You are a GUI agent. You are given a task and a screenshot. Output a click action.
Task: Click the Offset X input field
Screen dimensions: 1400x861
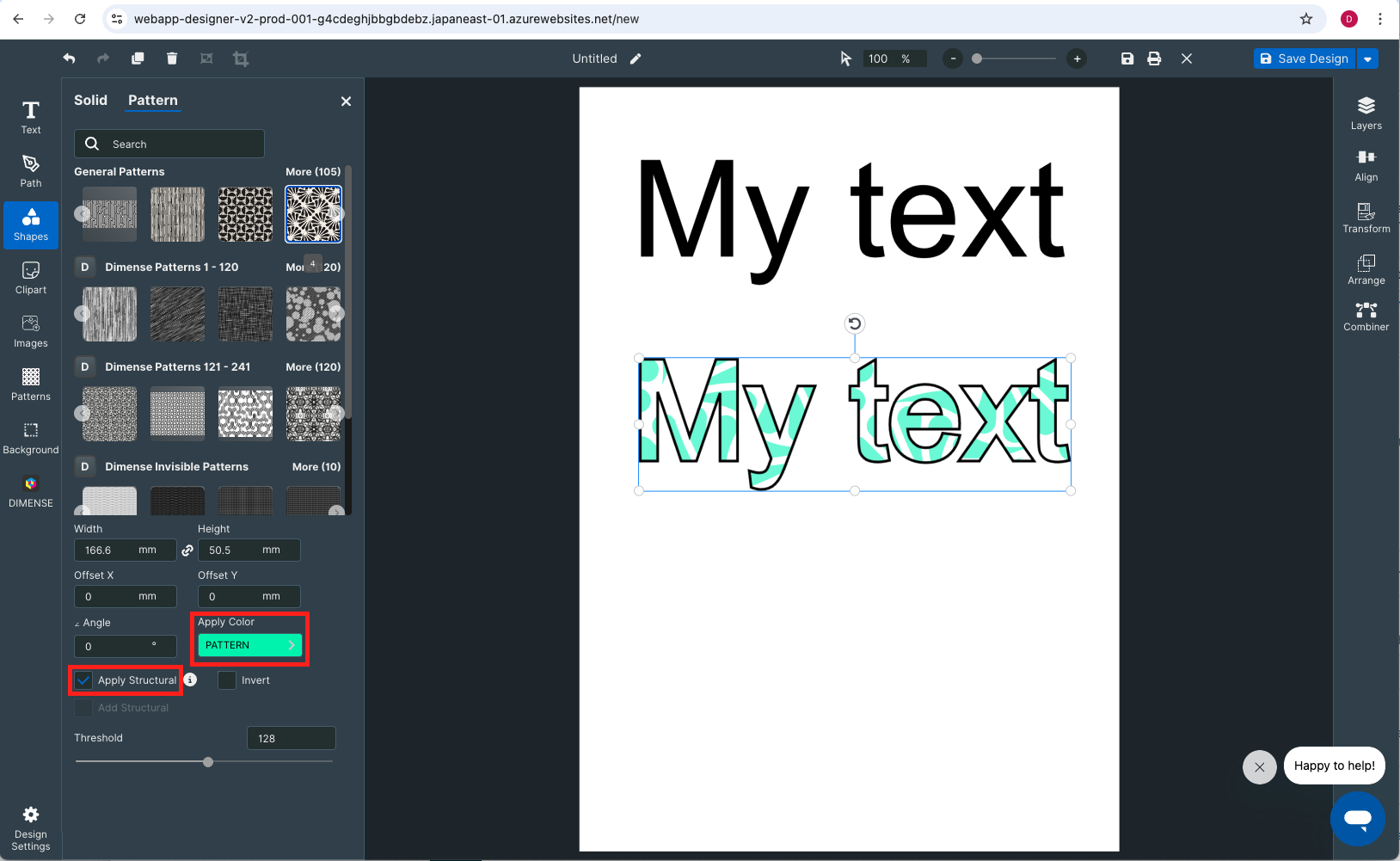pos(126,597)
